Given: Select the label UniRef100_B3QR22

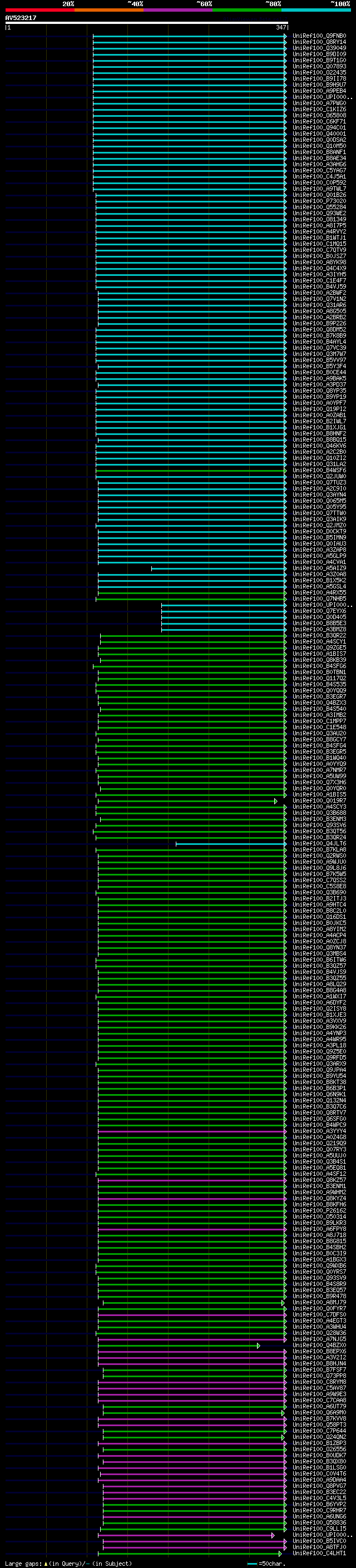Looking at the screenshot, I should click(x=319, y=635).
